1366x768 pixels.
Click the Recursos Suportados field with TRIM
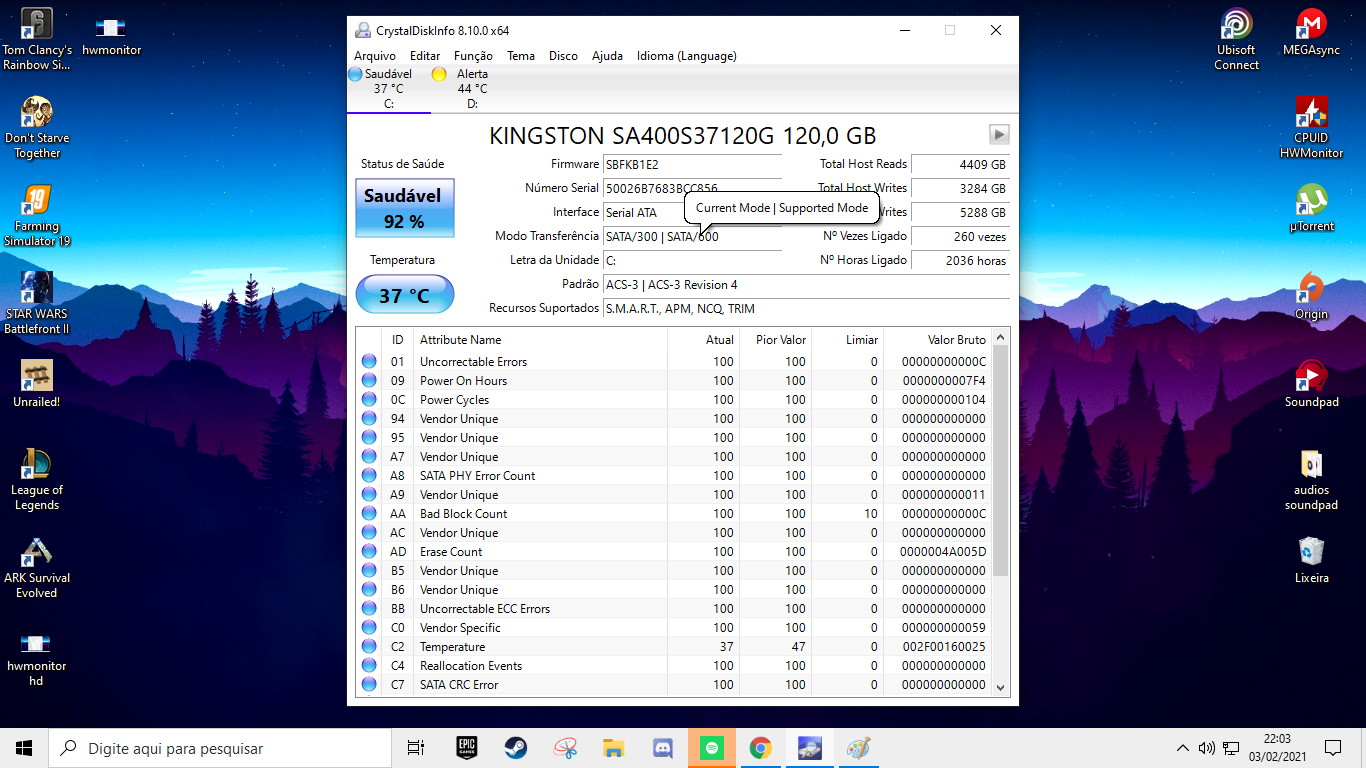(806, 308)
